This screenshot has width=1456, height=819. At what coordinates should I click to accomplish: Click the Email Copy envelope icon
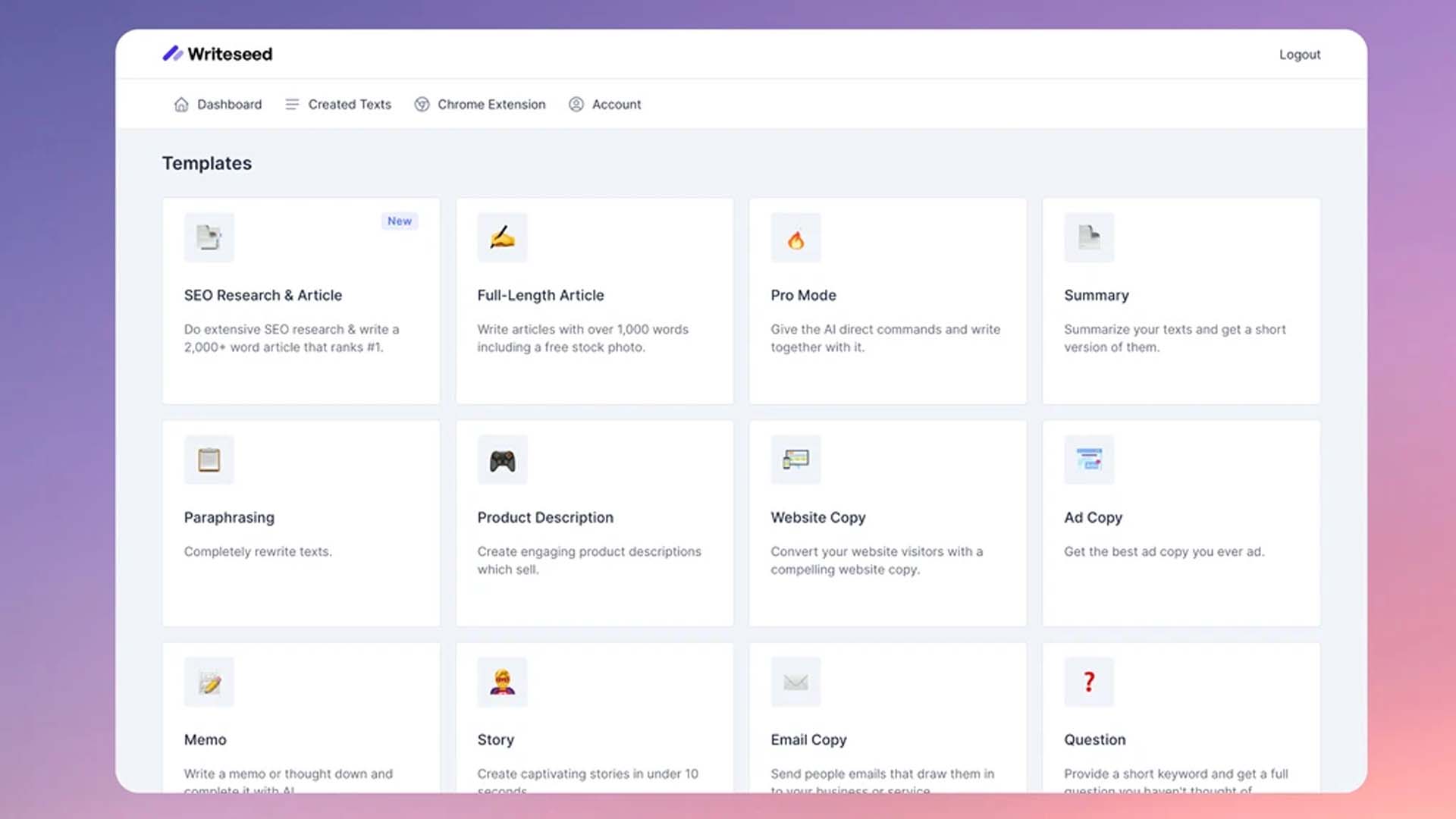[795, 682]
